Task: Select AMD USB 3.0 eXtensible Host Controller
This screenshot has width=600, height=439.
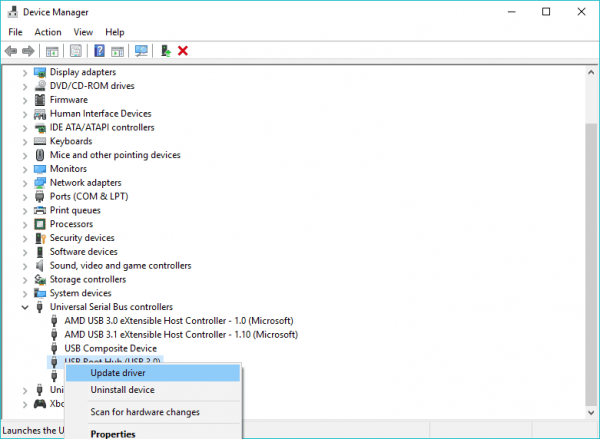Action: 179,321
